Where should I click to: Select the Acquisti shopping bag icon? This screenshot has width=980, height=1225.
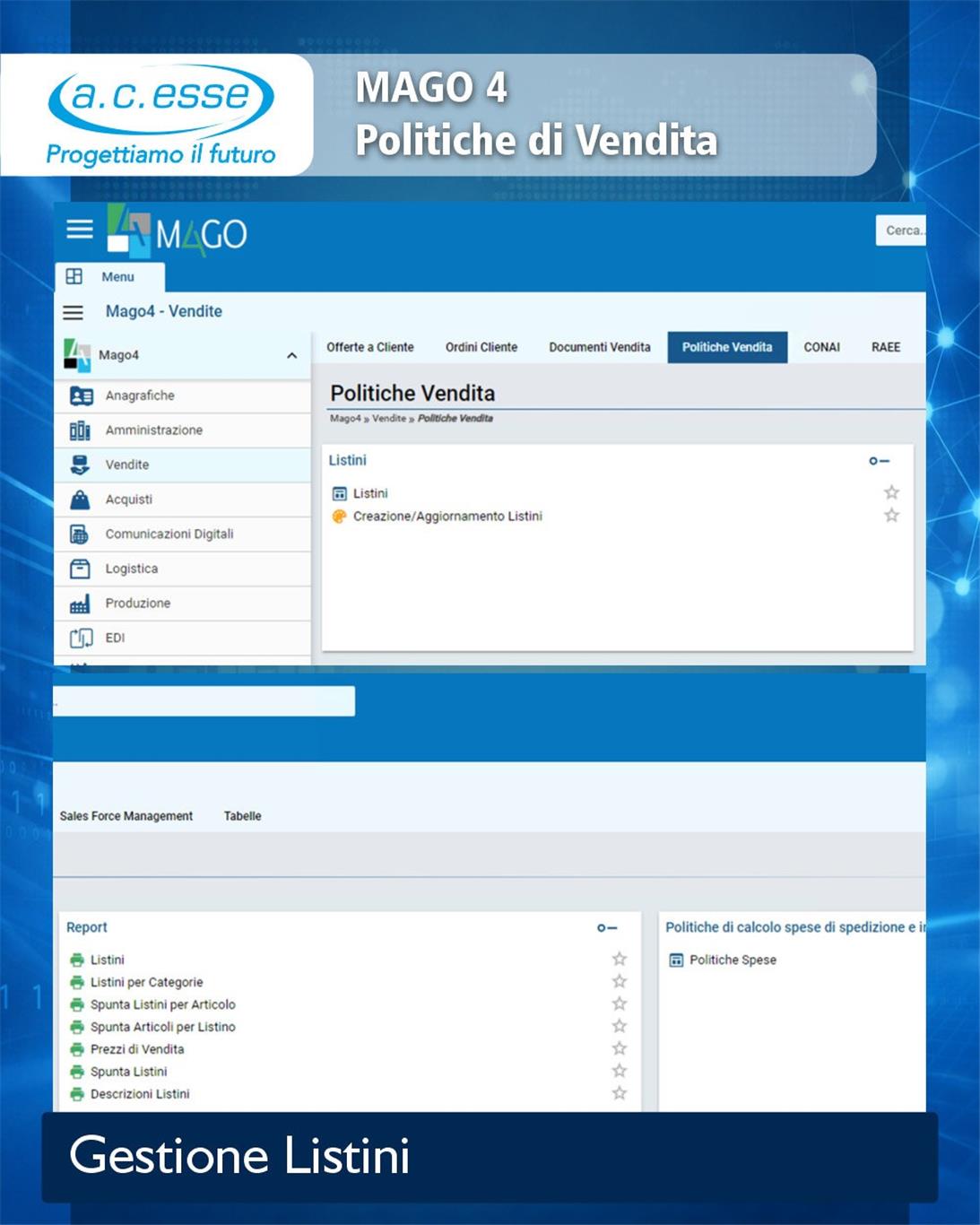(81, 500)
